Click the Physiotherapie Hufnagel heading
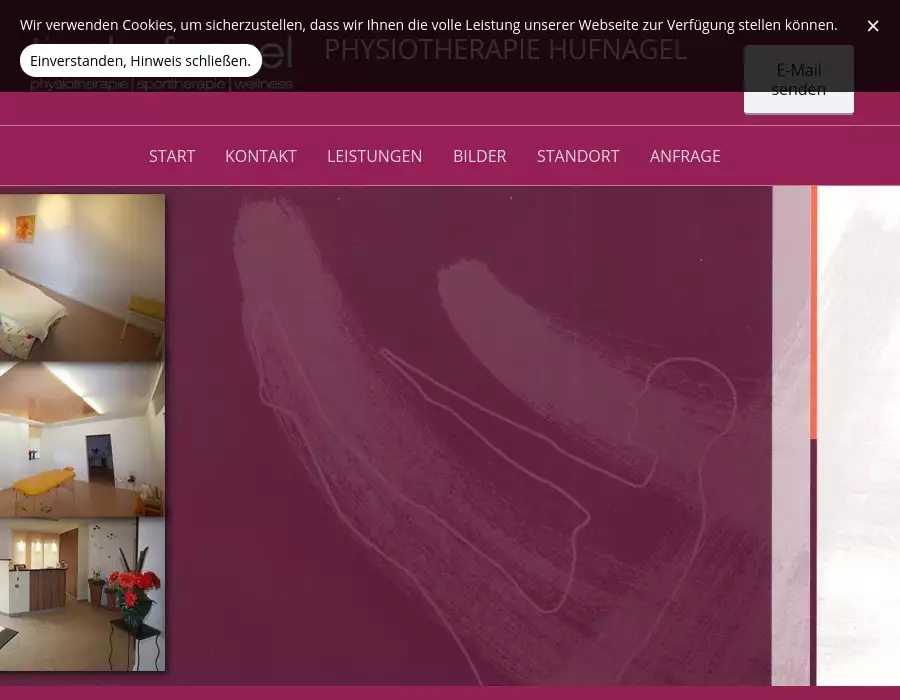This screenshot has width=900, height=700. (x=506, y=51)
